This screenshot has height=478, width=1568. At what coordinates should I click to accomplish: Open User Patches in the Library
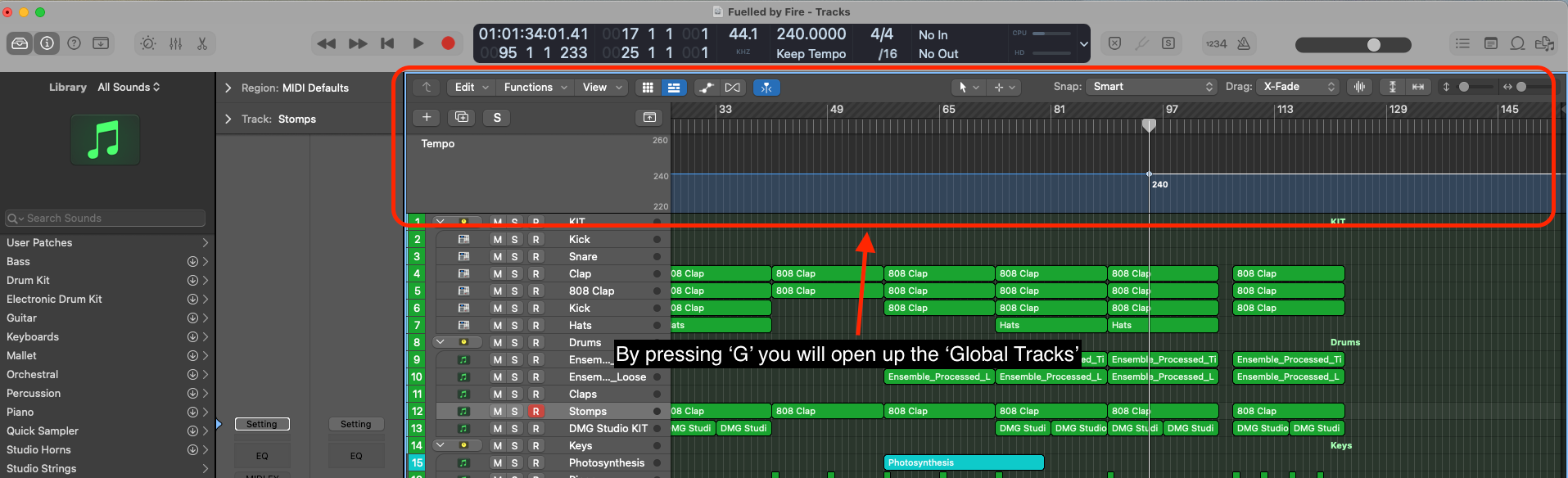[x=107, y=242]
